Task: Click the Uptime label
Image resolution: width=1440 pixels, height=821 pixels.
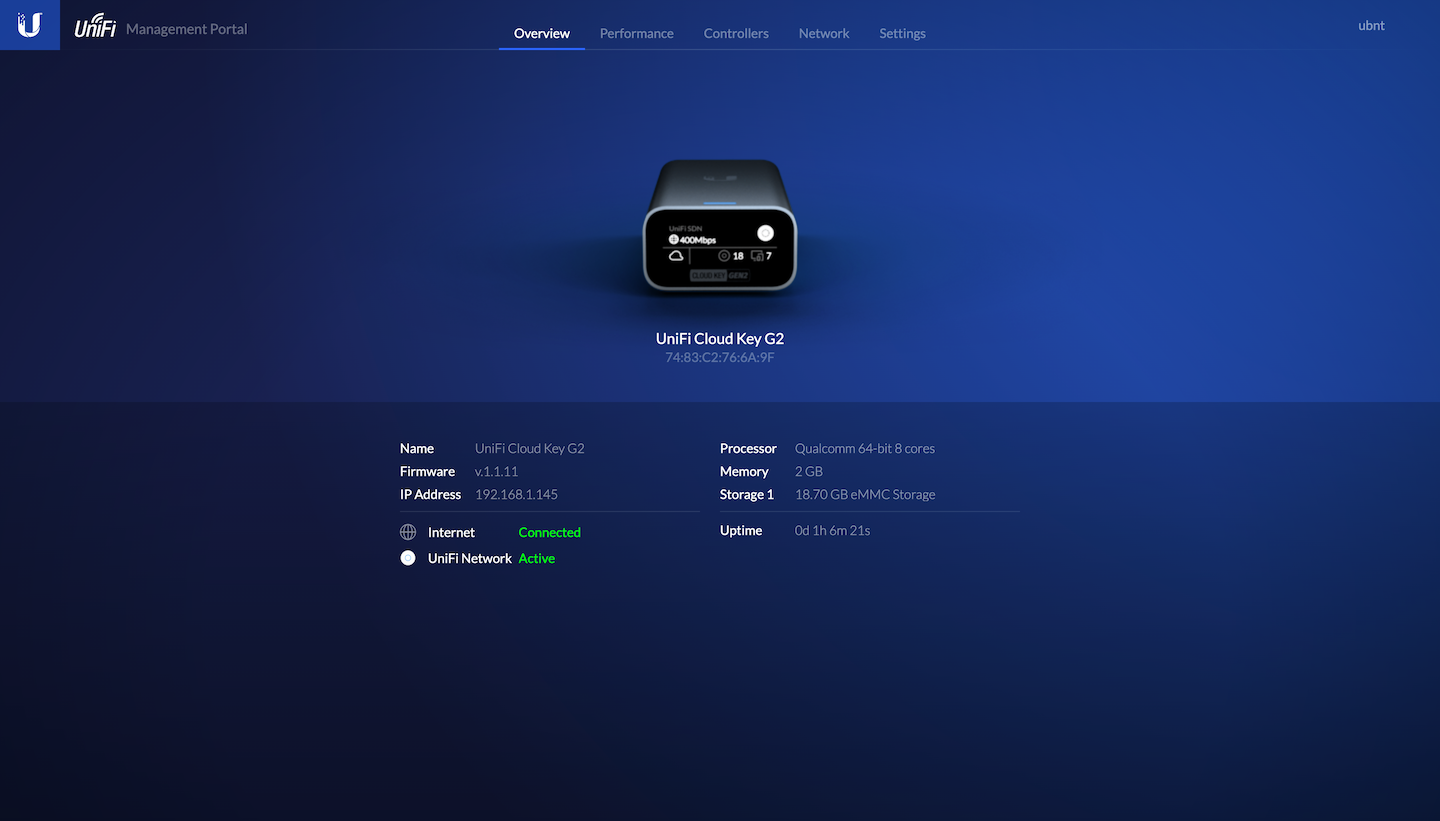Action: pos(741,530)
